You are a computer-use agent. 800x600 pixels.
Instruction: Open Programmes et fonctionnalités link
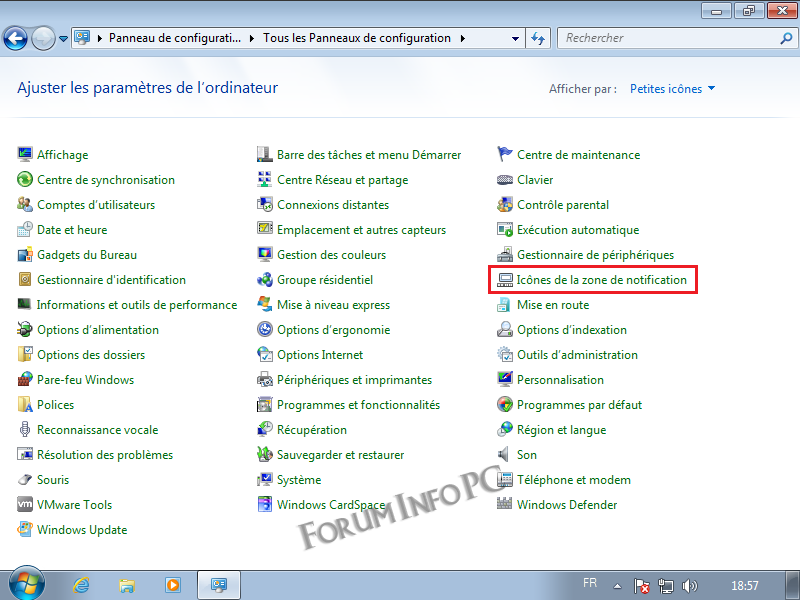358,405
